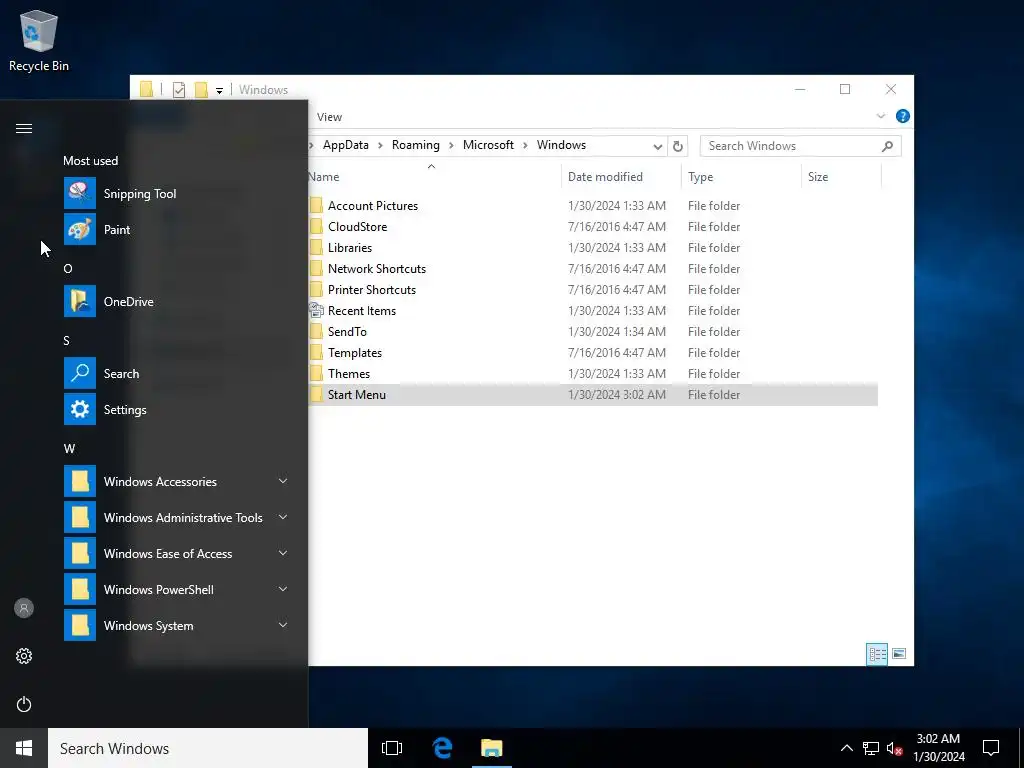Expand the Windows PowerShell chevron
Viewport: 1024px width, 768px height.
point(283,589)
